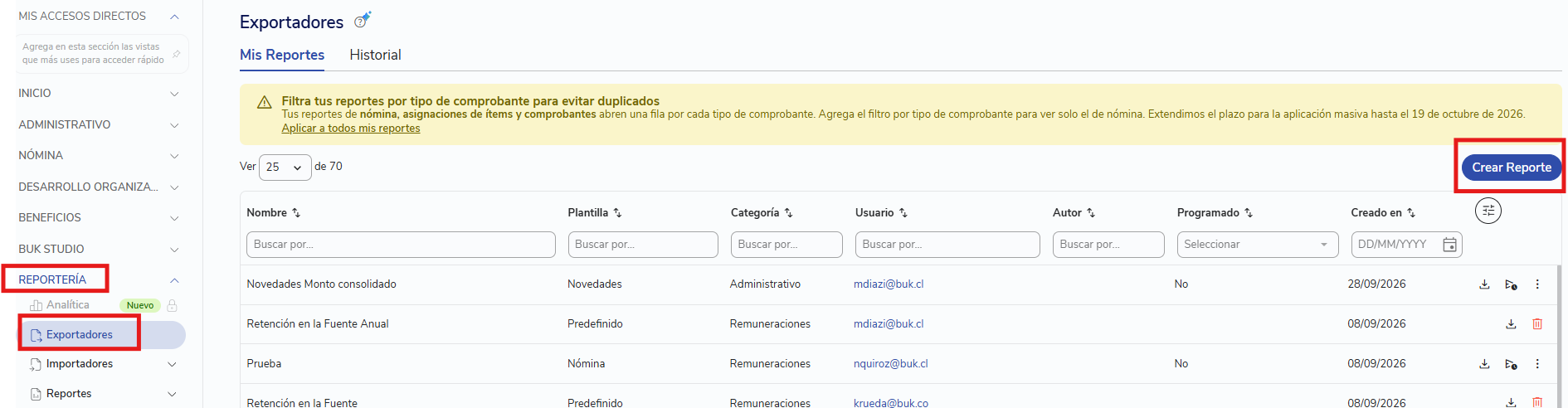Click the warning triangle icon in the yellow banner
Image resolution: width=1568 pixels, height=408 pixels.
tap(264, 102)
